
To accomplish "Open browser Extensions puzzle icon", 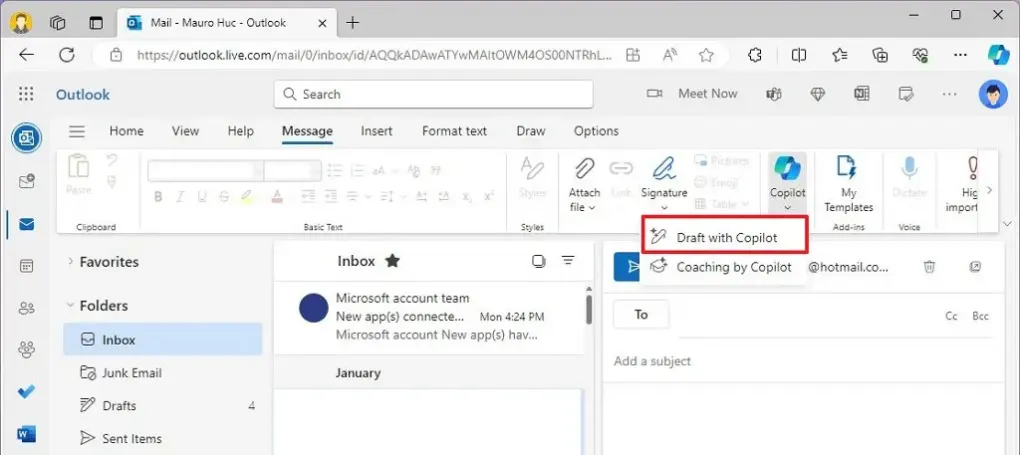I will 755,55.
